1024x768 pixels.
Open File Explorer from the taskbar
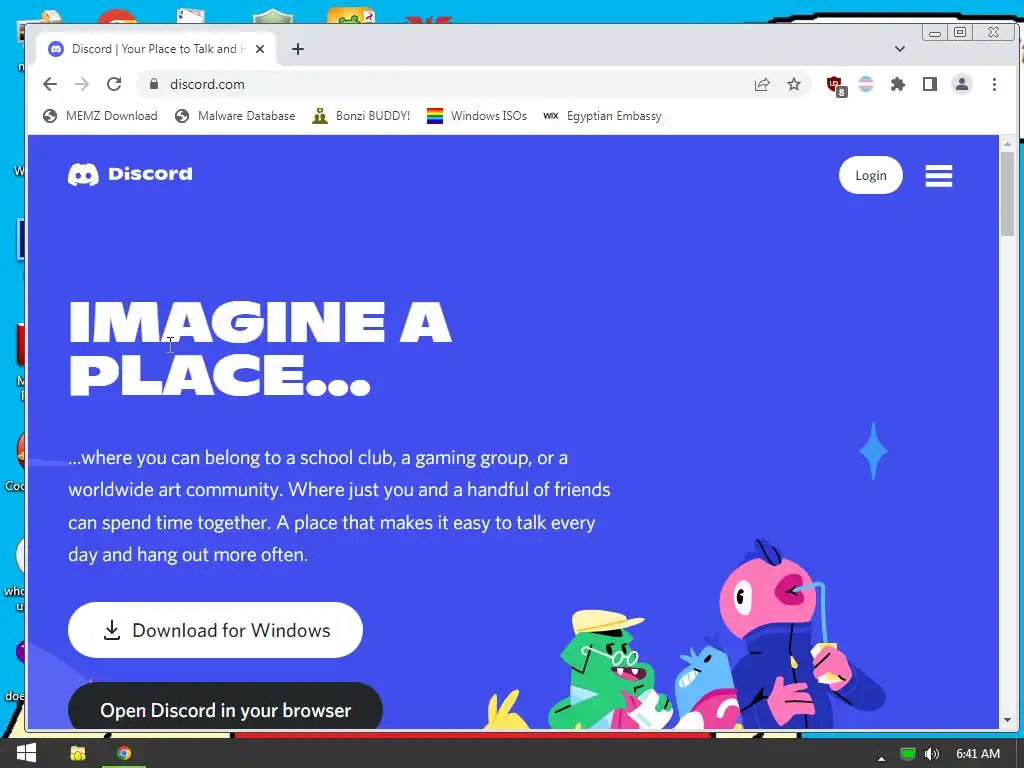[78, 754]
